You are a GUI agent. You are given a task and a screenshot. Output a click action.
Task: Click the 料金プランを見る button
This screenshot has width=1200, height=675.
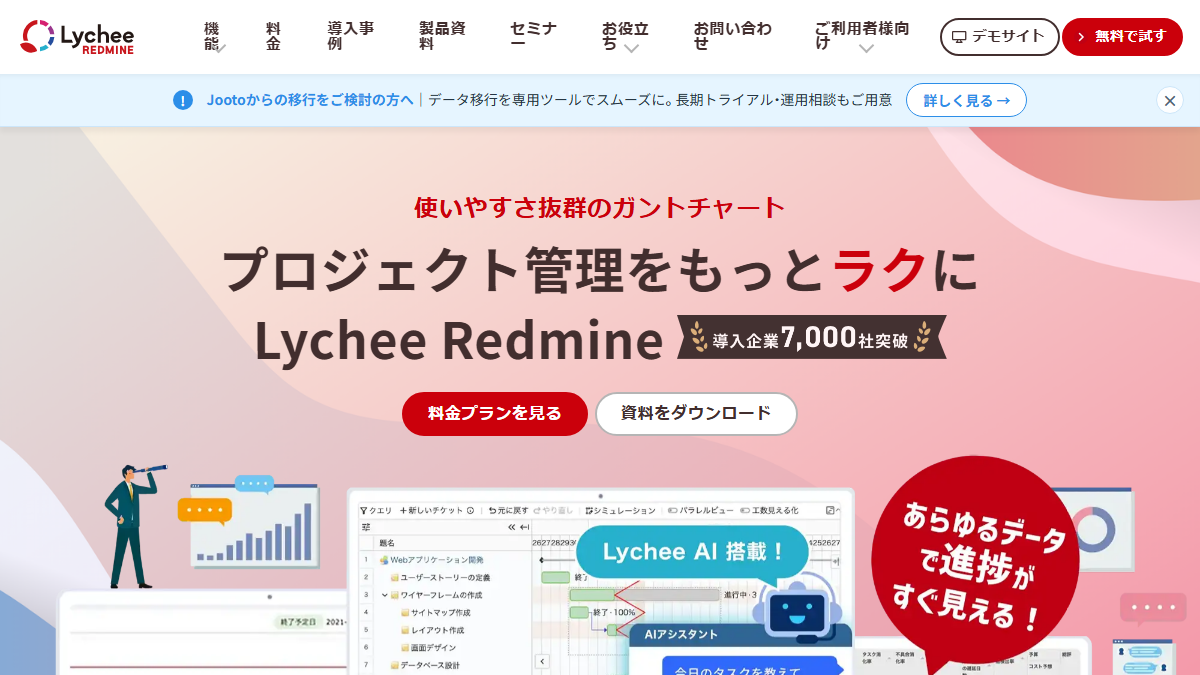pos(495,414)
